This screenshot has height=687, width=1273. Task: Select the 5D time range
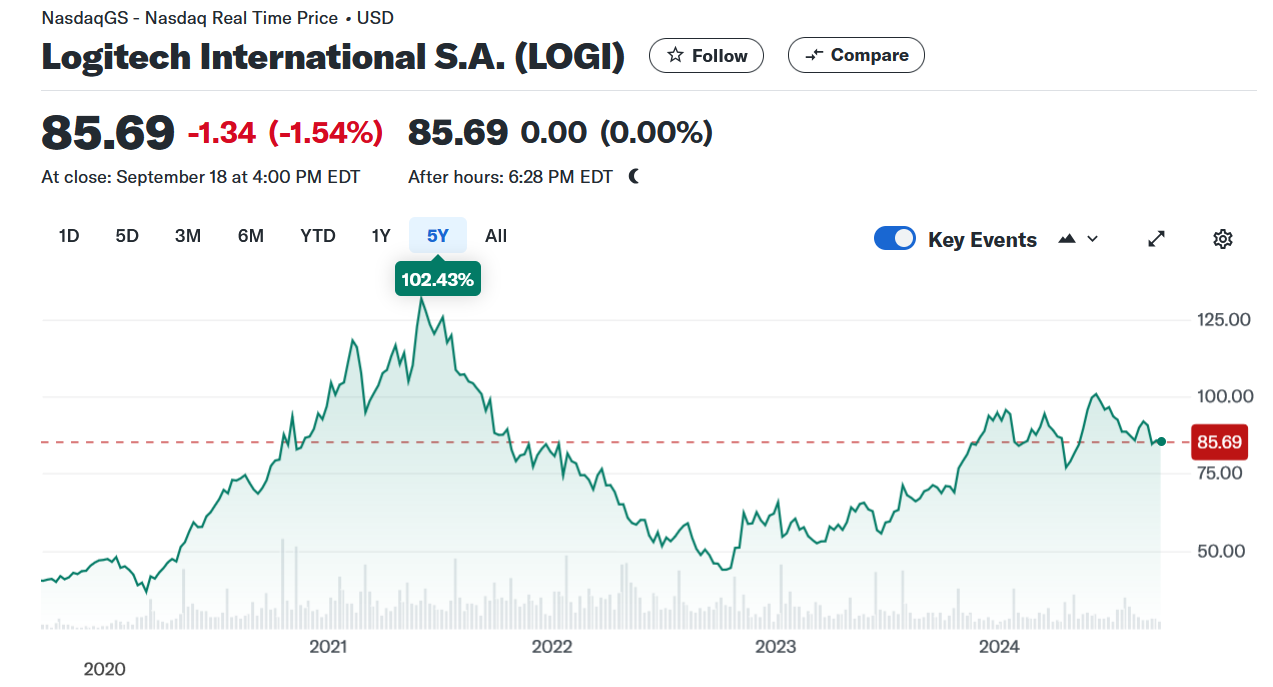(127, 236)
